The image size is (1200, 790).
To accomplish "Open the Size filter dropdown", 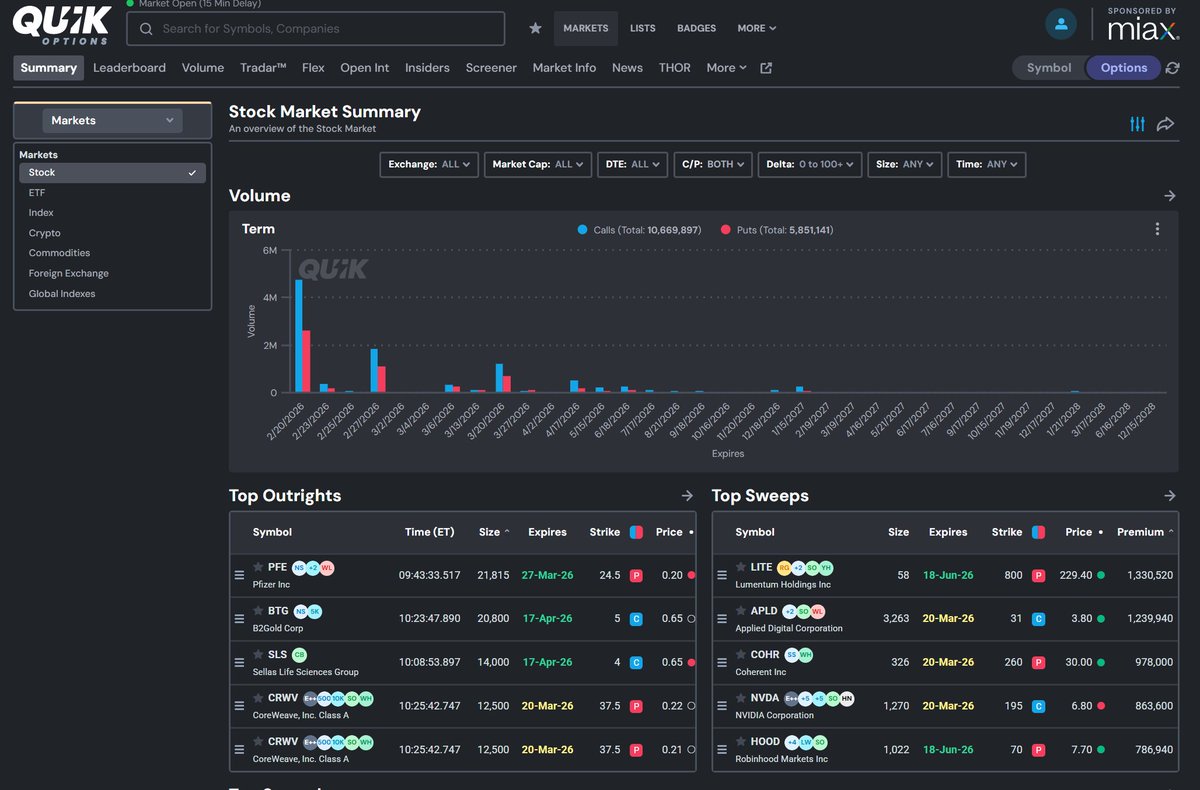I will click(x=905, y=165).
